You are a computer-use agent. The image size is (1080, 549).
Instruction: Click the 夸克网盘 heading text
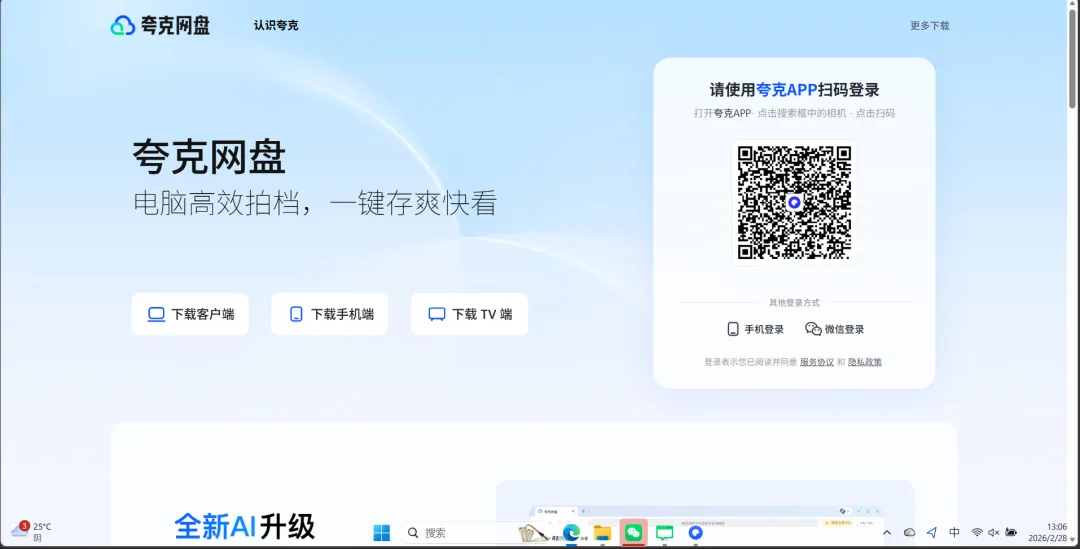pyautogui.click(x=209, y=157)
